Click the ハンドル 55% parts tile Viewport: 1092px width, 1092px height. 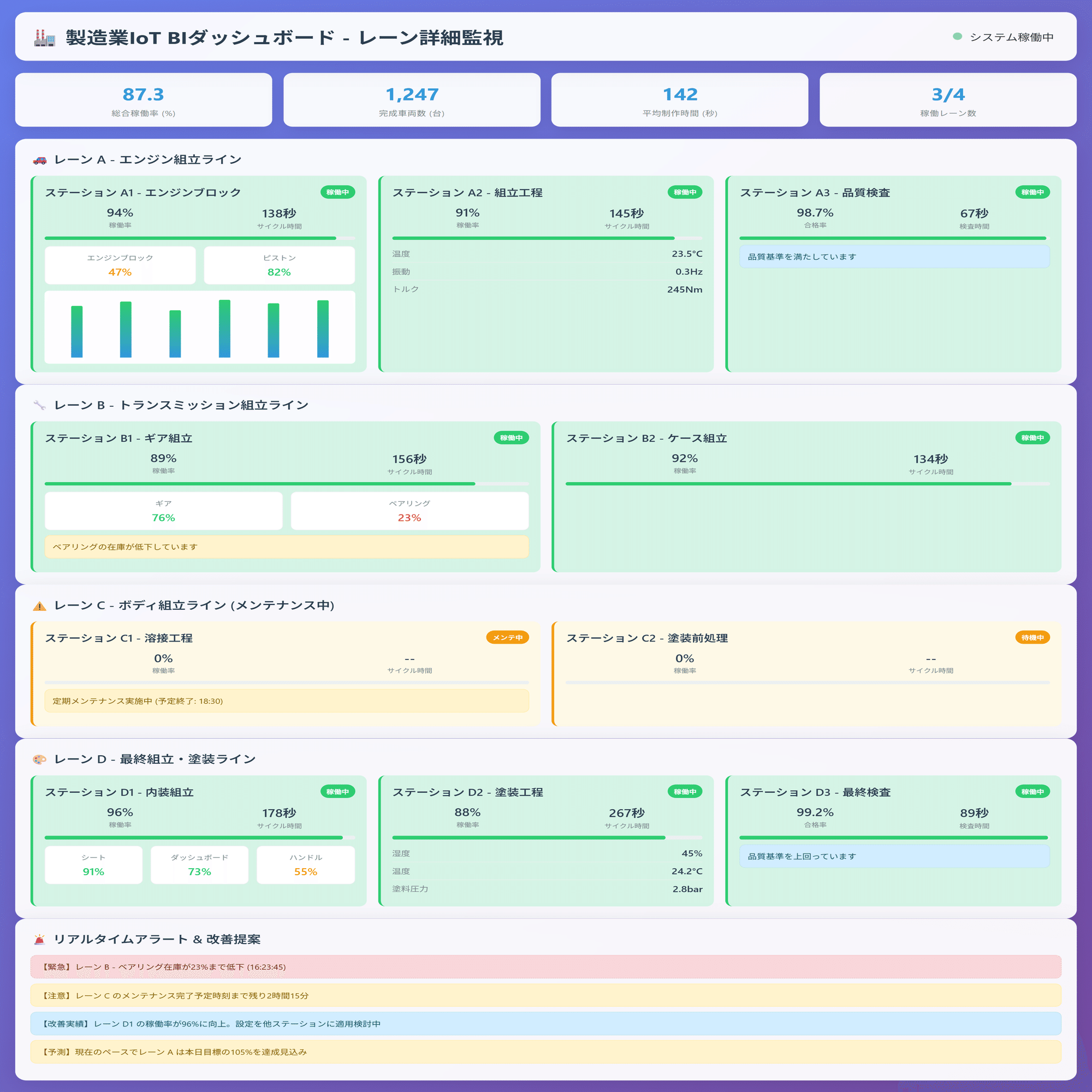pyautogui.click(x=305, y=865)
